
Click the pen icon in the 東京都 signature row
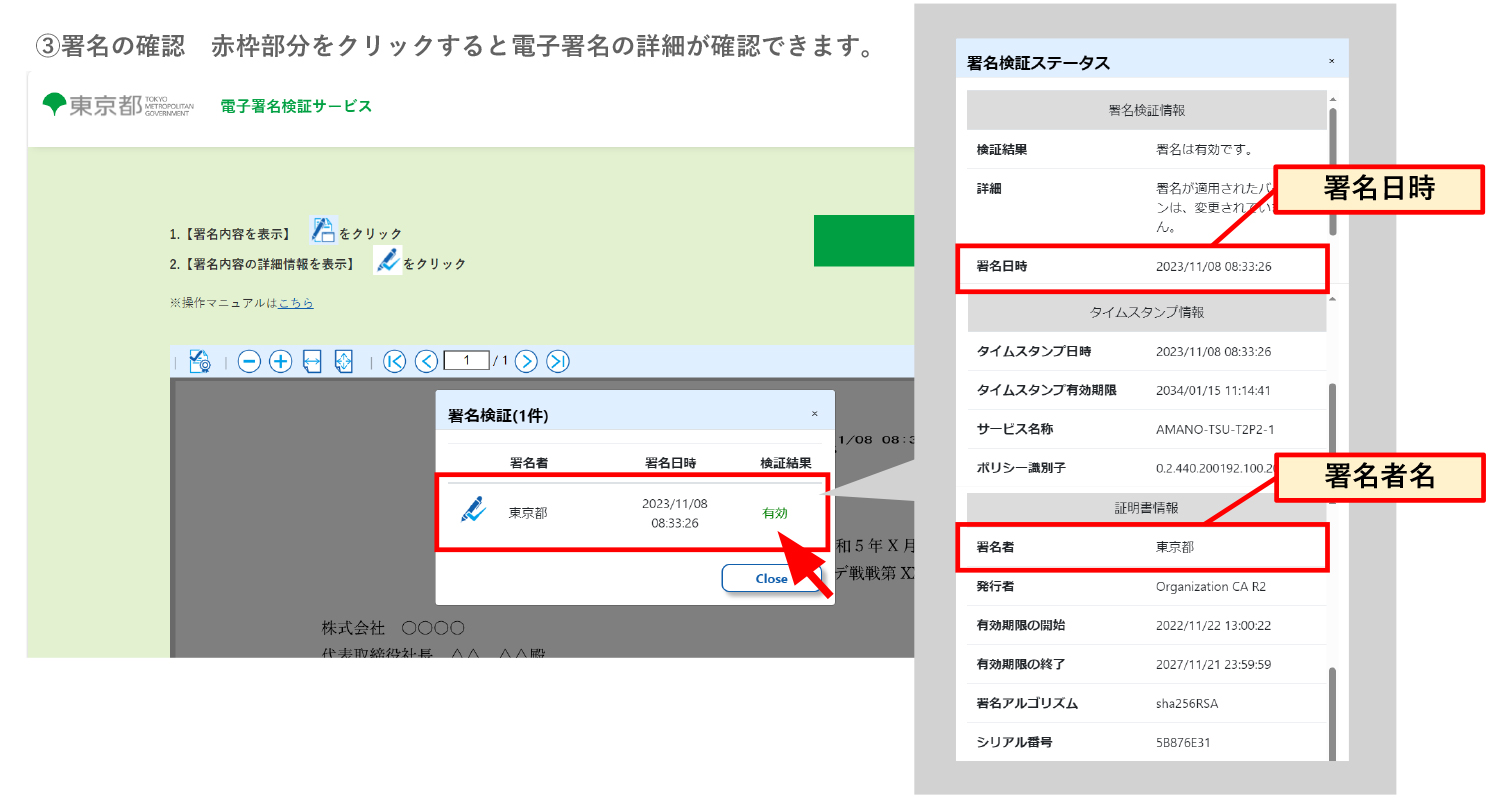(473, 511)
